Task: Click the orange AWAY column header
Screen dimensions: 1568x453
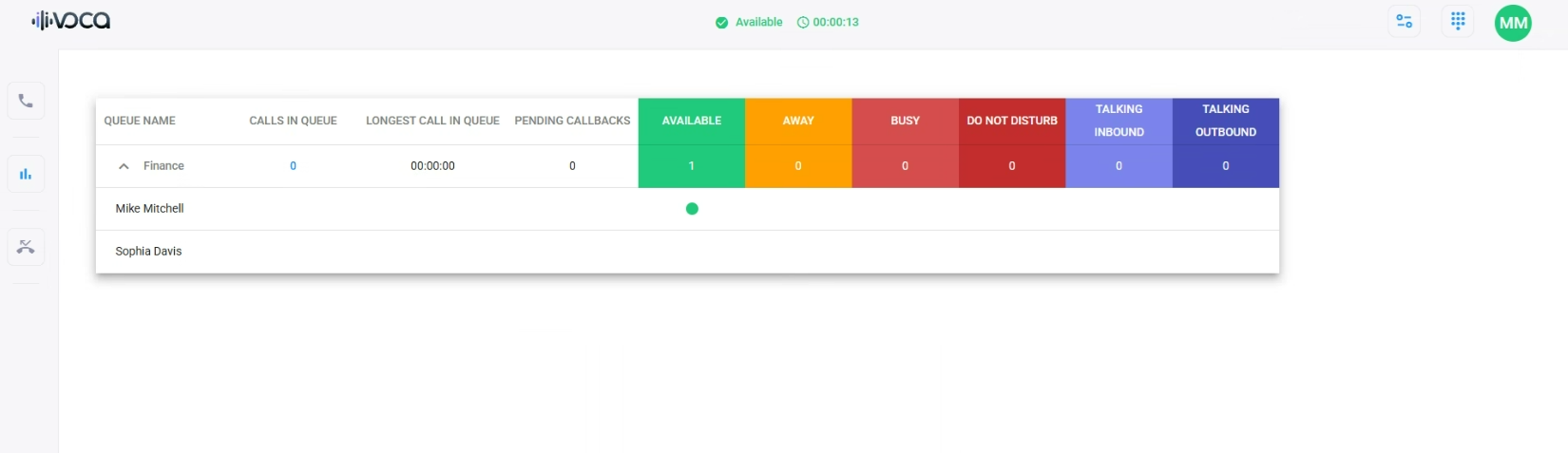Action: 798,121
